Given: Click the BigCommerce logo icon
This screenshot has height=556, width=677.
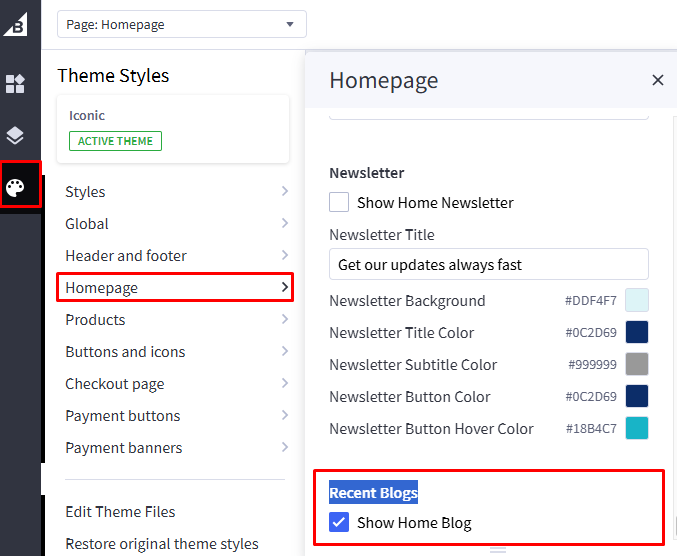Looking at the screenshot, I should 15,24.
